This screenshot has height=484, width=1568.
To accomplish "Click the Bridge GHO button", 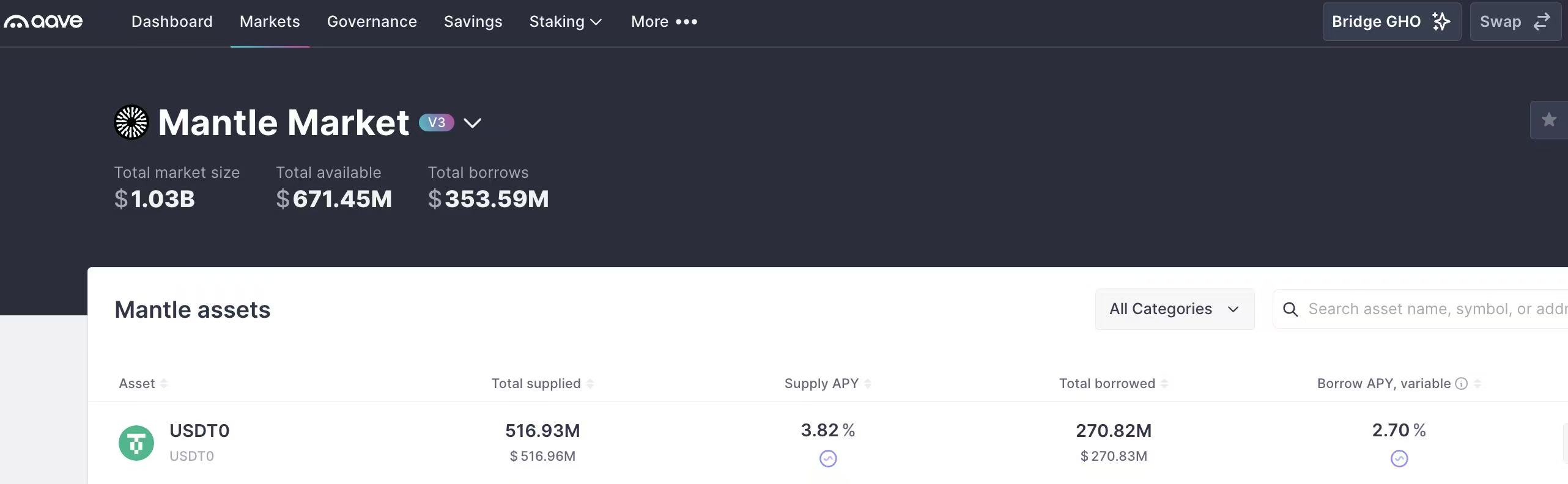I will click(x=1391, y=22).
